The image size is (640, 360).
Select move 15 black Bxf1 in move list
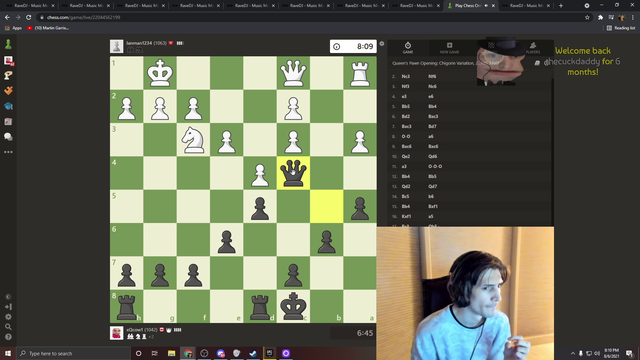[x=433, y=207]
